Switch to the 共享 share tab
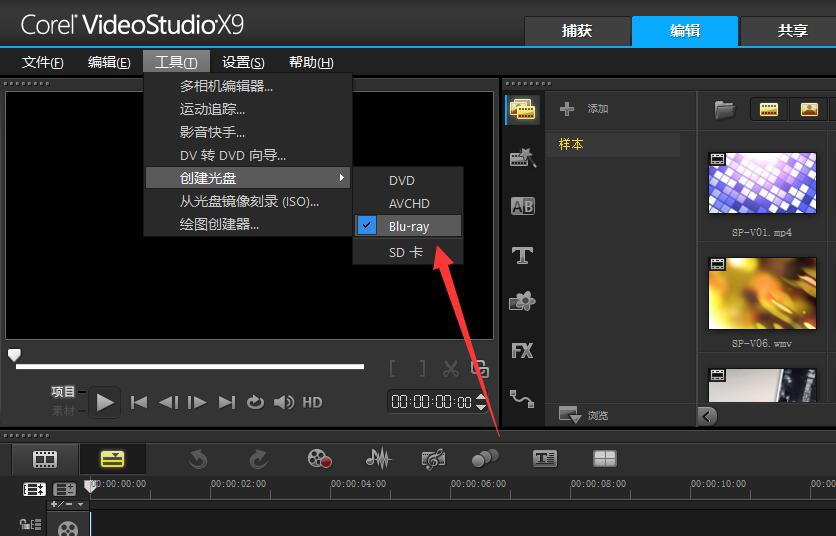The width and height of the screenshot is (836, 536). pos(790,30)
